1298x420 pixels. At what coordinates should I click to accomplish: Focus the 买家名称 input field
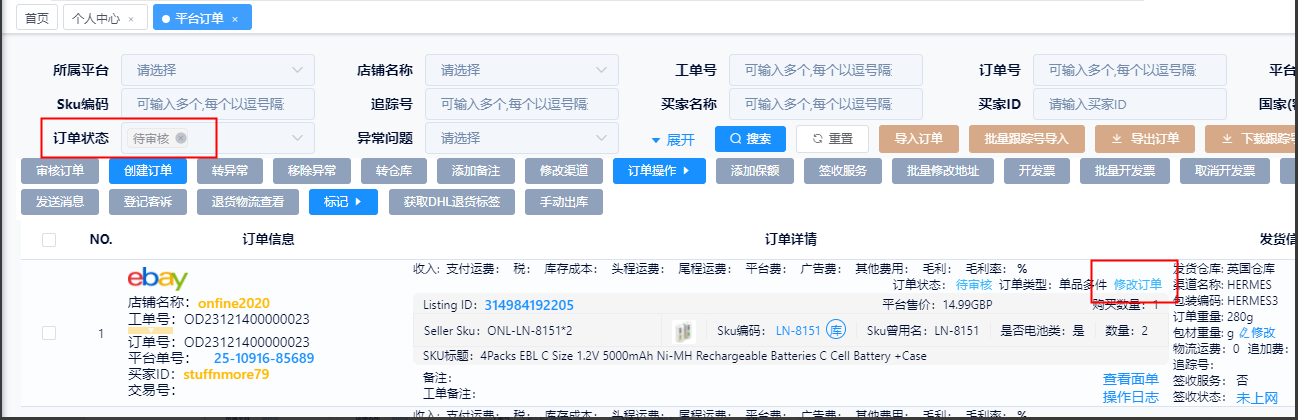point(826,104)
